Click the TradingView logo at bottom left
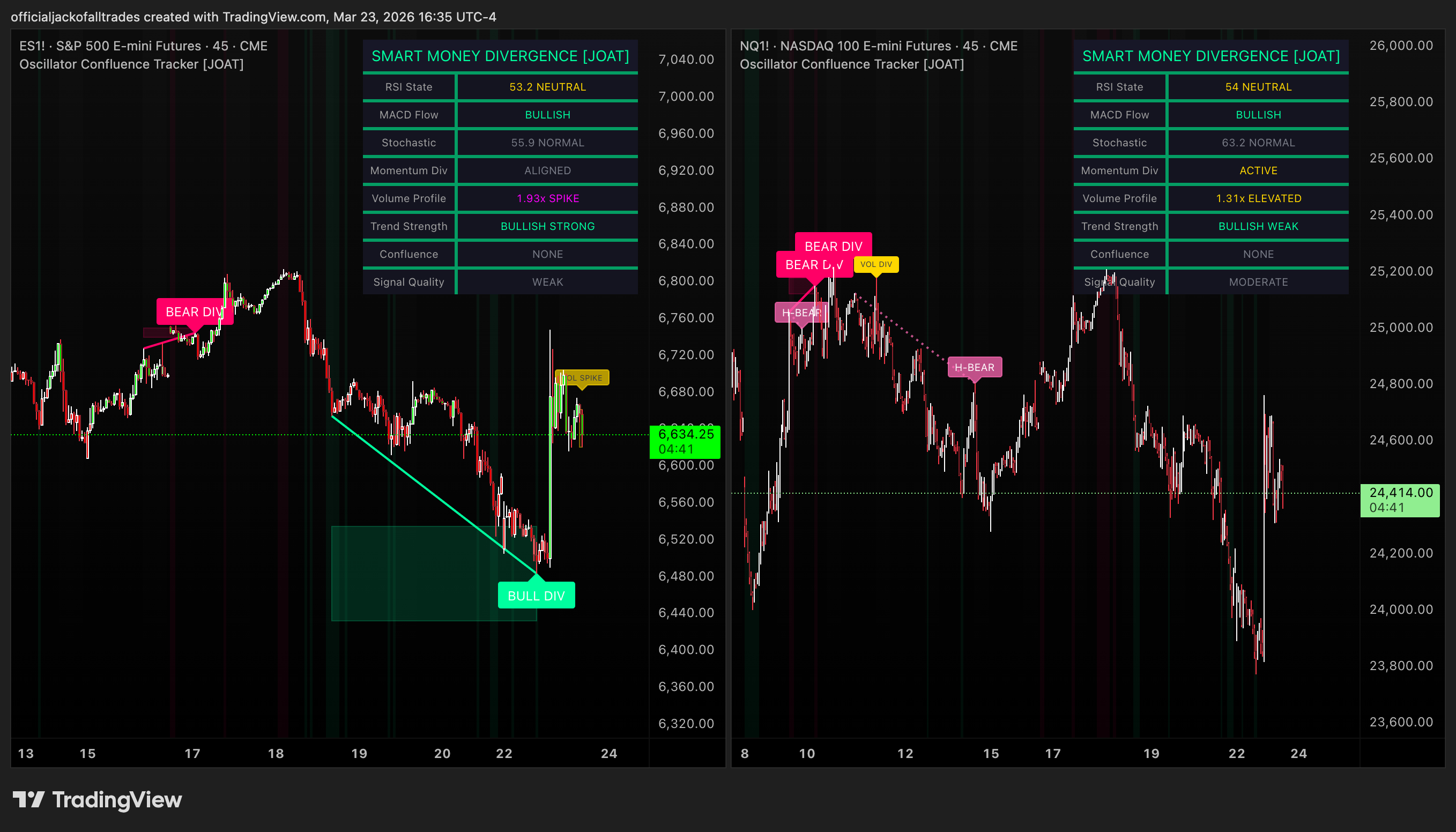This screenshot has width=1456, height=832. pos(97,800)
